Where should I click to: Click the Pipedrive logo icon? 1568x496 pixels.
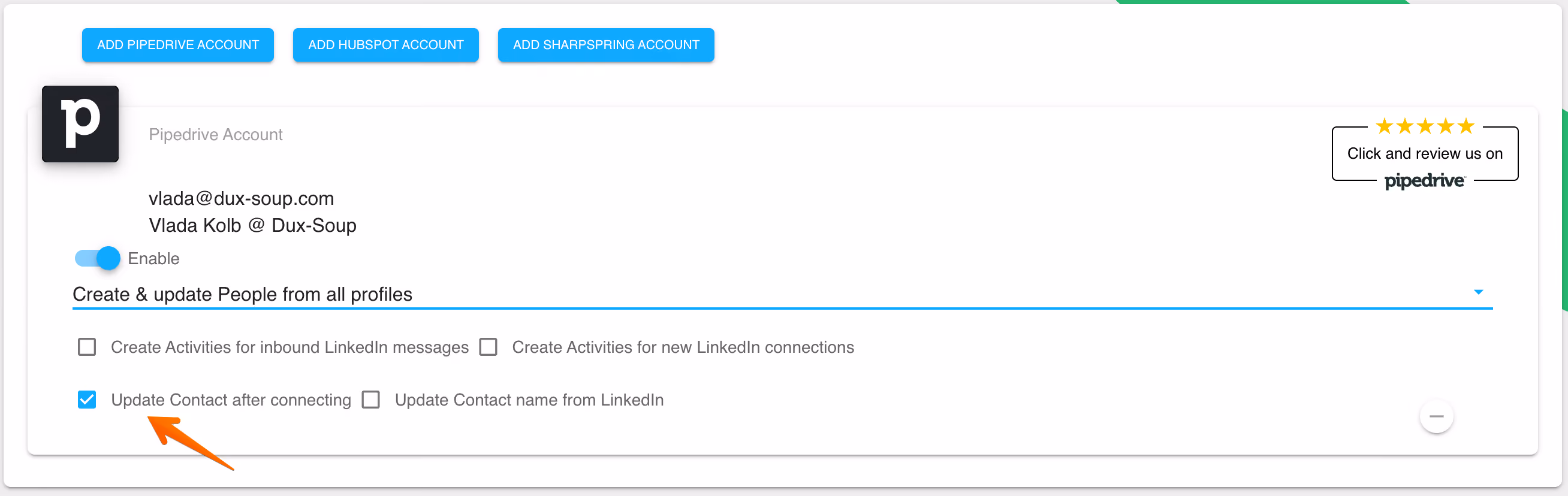80,124
